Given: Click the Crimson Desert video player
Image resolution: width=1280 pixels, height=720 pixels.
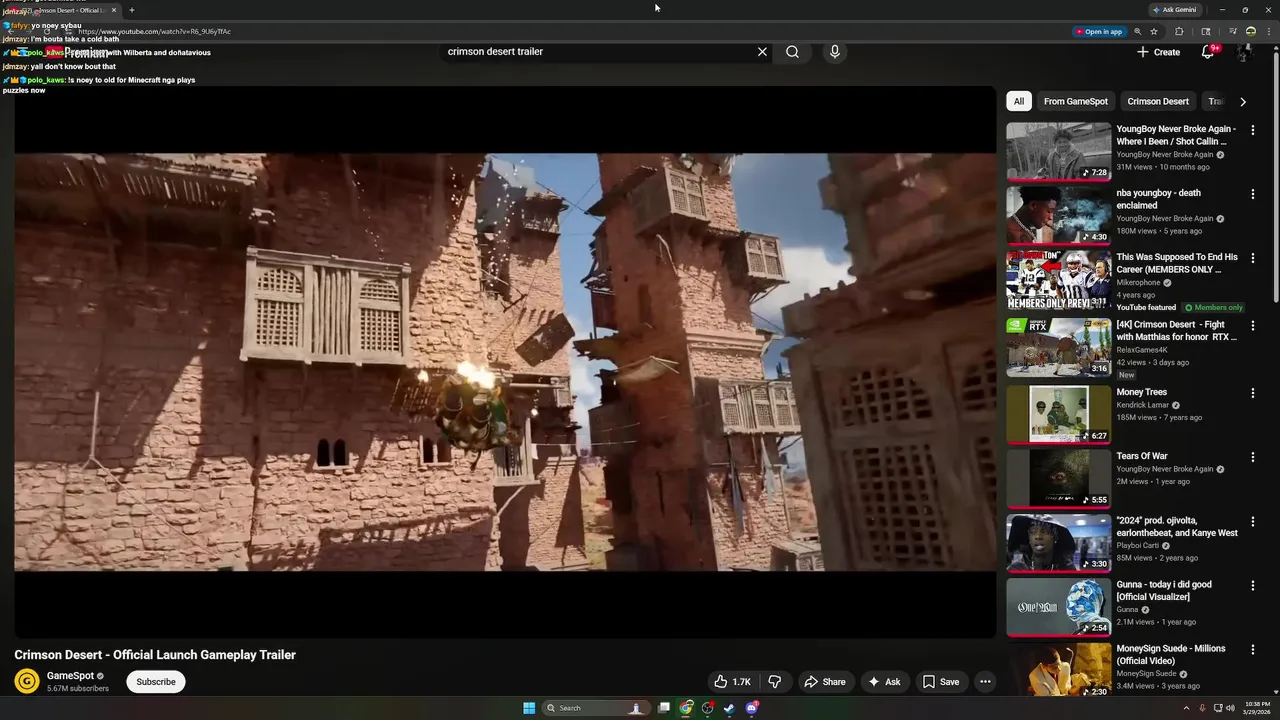Looking at the screenshot, I should coord(505,362).
